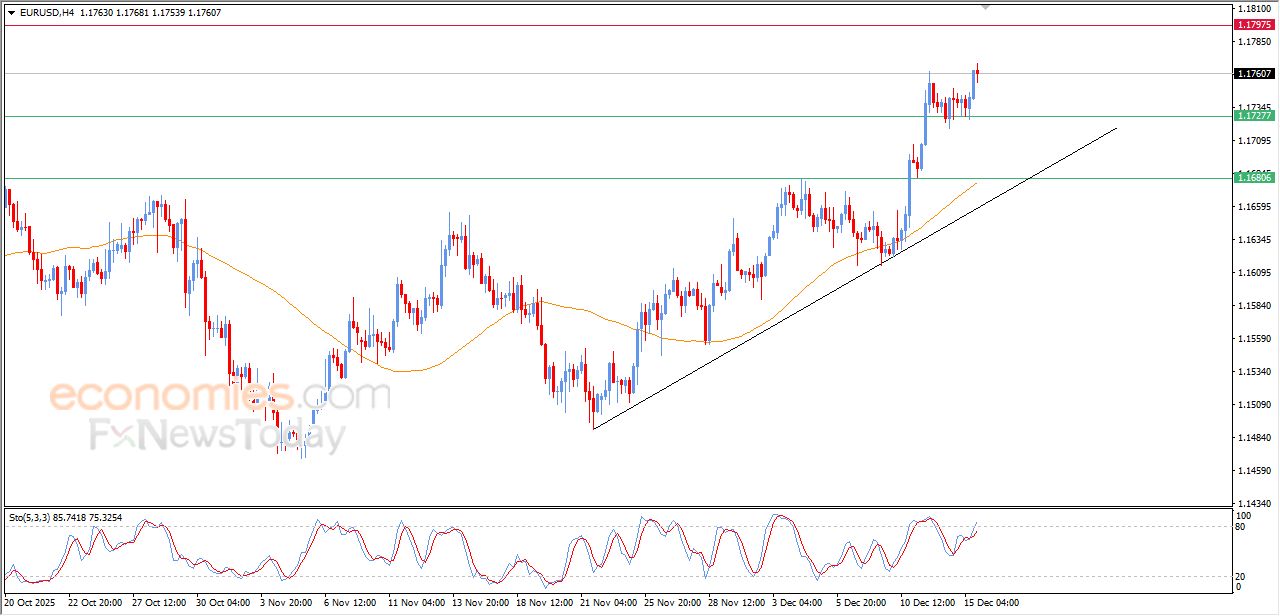Click the Sto(5,3,3) indicator label
Viewport: 1280px width, 616px height.
(32, 517)
